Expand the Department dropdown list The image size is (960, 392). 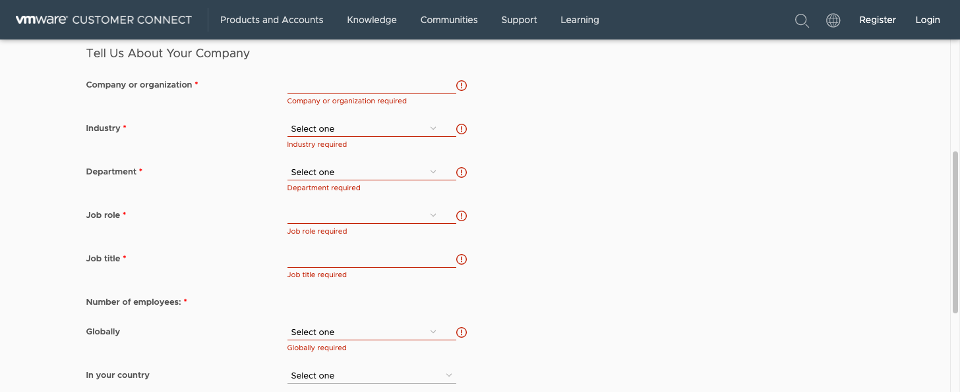[x=371, y=173]
